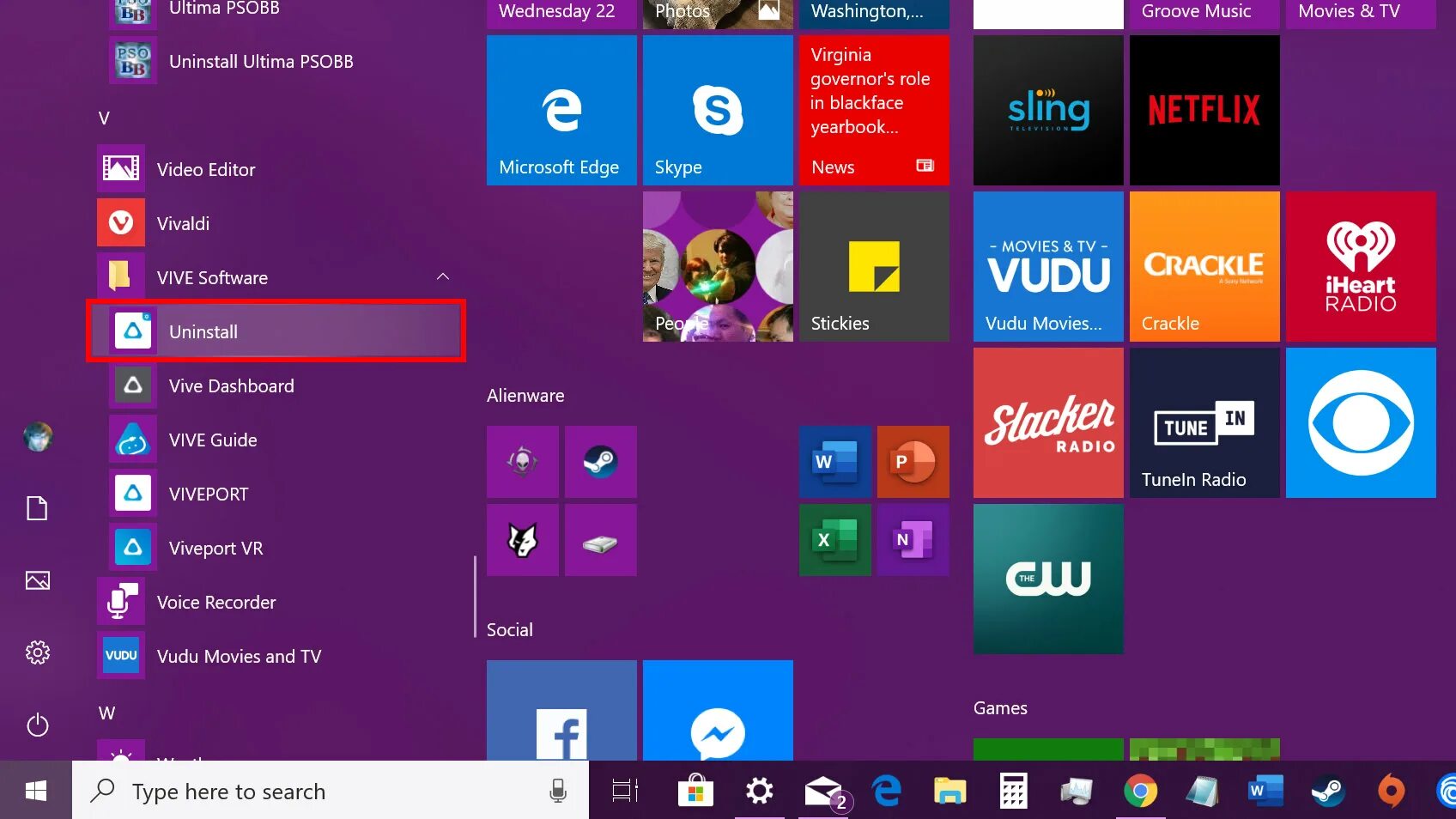Open the CBS eye logo tile
This screenshot has width=1456, height=819.
click(x=1361, y=422)
